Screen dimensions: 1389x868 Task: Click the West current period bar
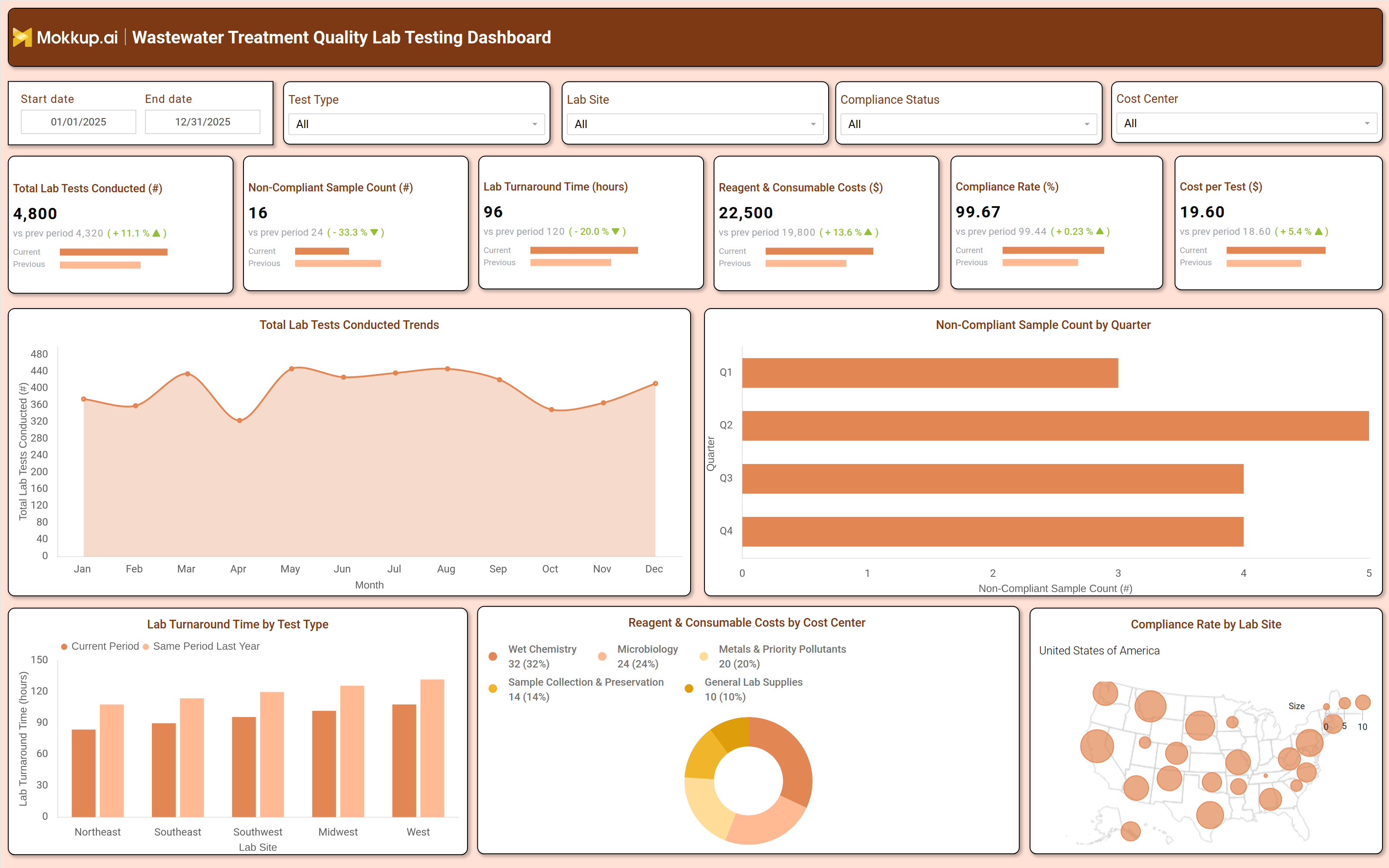[404, 761]
